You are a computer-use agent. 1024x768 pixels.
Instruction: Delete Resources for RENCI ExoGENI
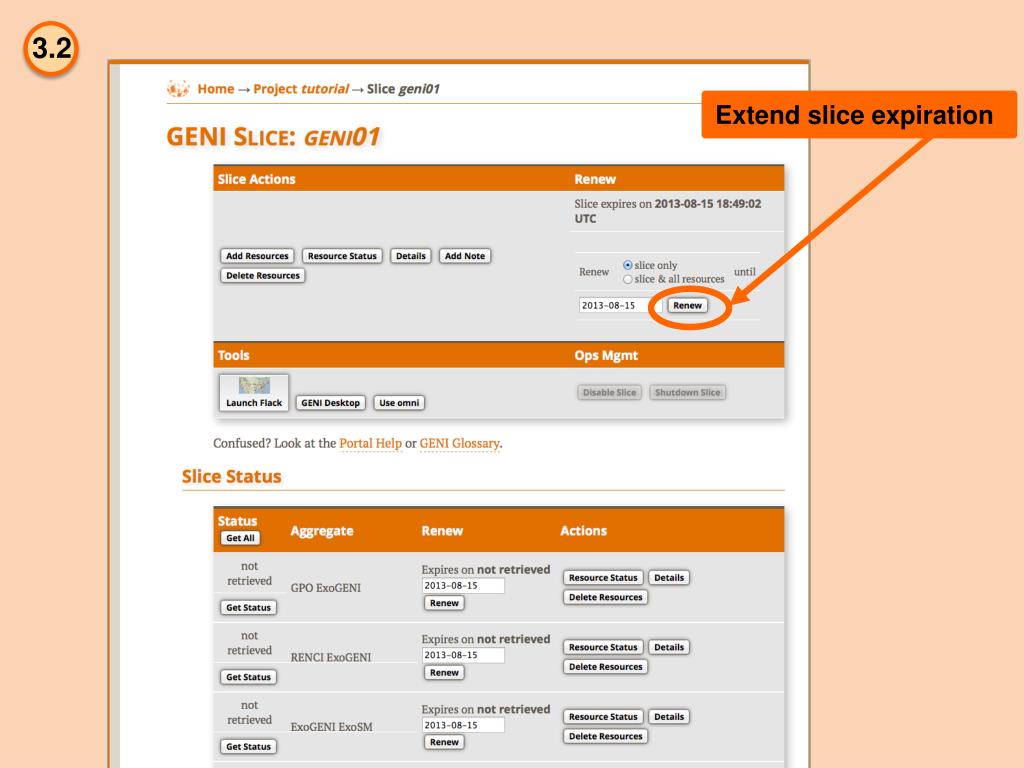[x=605, y=667]
